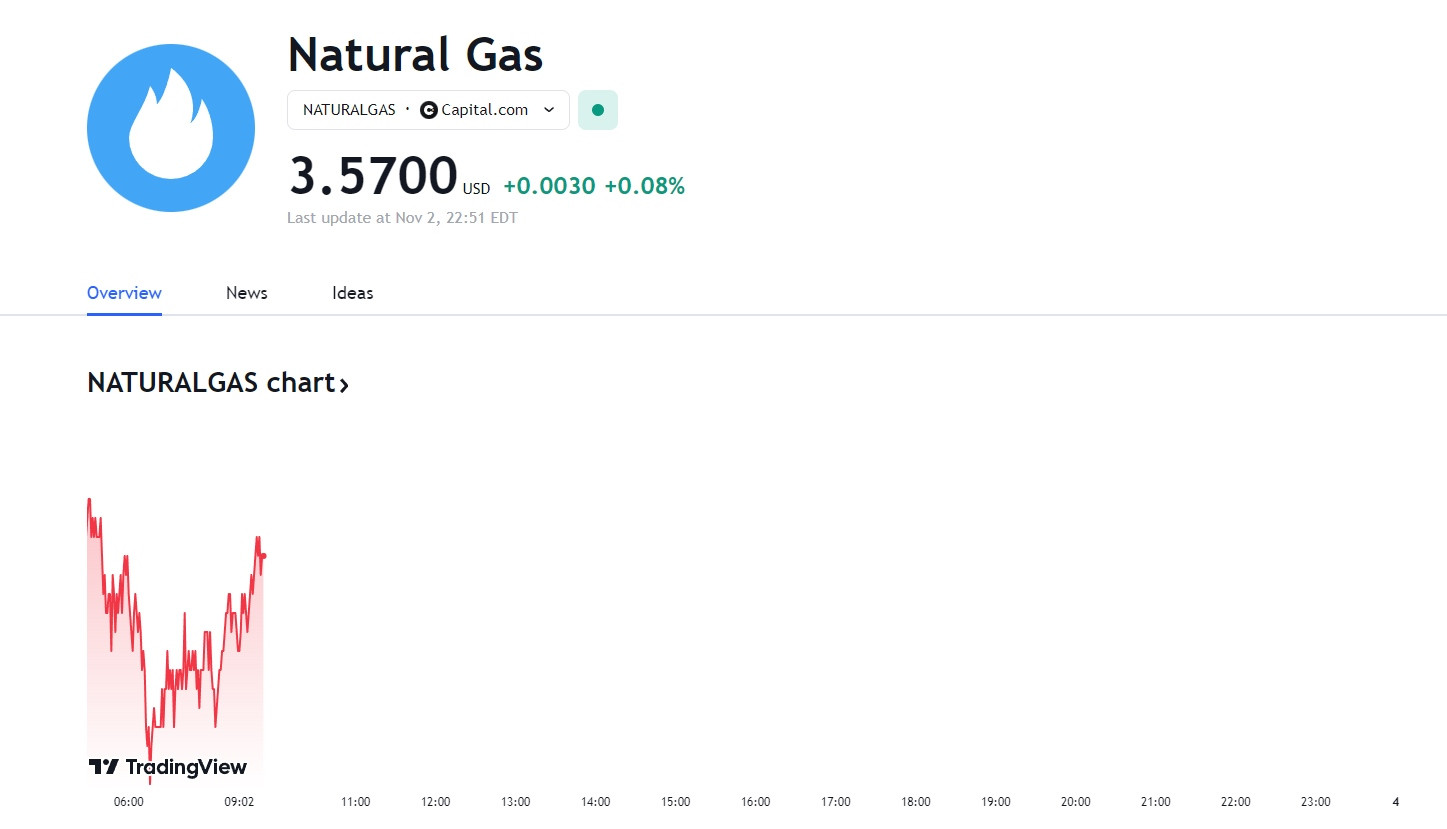Screen dimensions: 1447x829
Task: Click the TradingView logo on chart
Action: [x=168, y=767]
